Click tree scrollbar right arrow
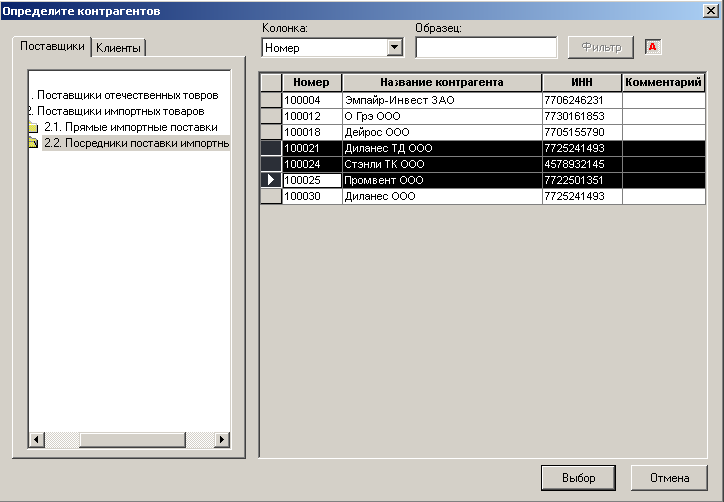 [222, 439]
